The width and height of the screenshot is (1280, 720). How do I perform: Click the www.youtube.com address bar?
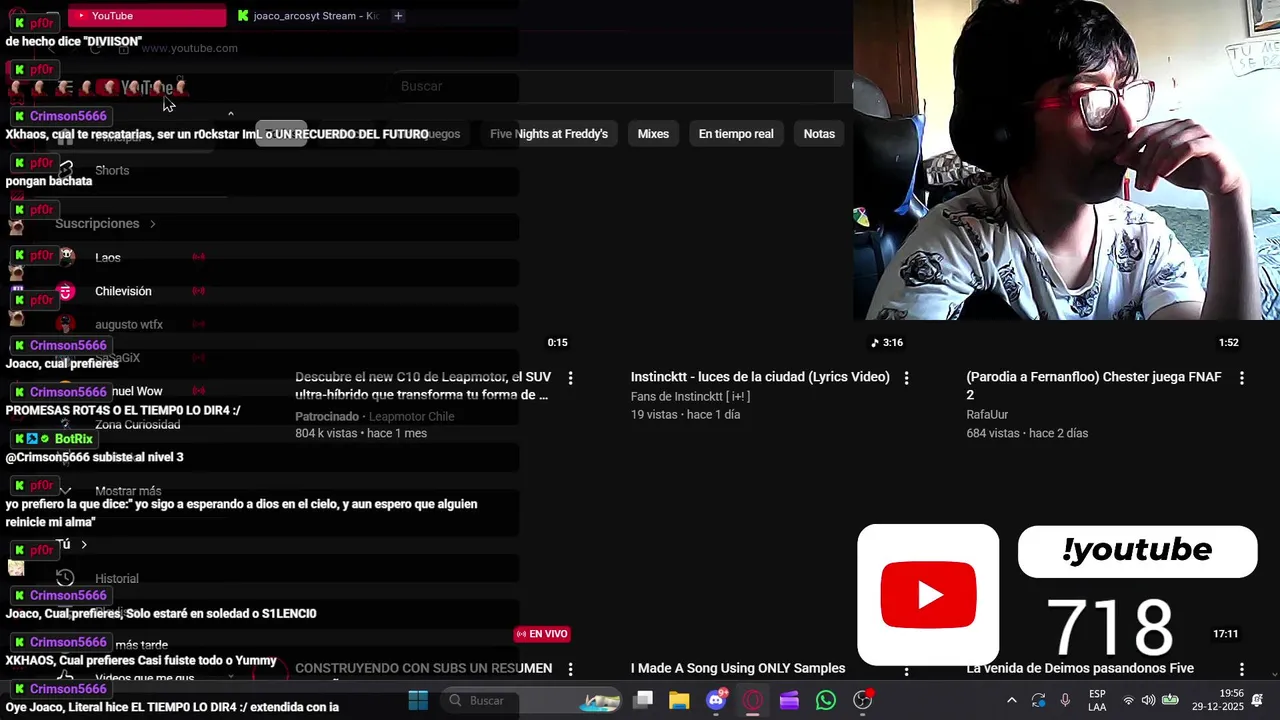(x=189, y=48)
